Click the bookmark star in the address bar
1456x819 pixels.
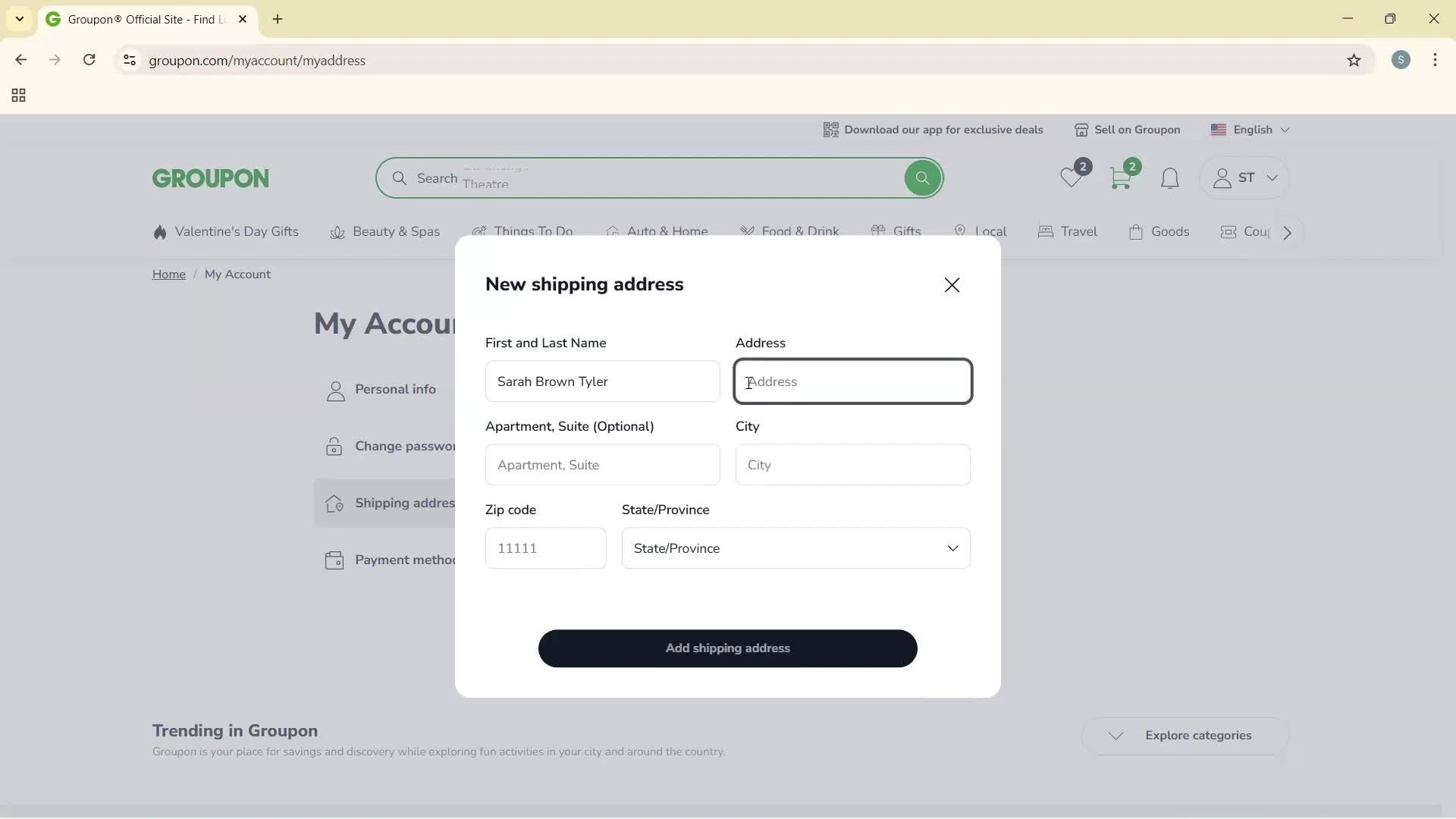point(1354,61)
